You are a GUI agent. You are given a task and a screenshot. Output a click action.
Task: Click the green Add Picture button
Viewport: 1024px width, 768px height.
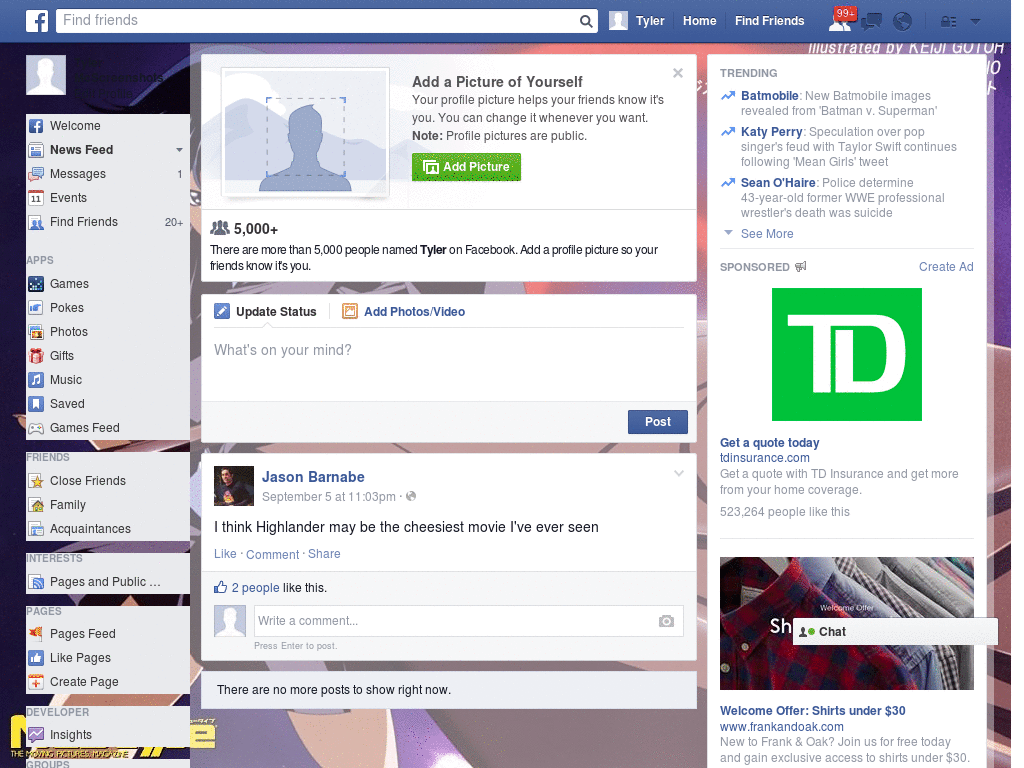466,167
